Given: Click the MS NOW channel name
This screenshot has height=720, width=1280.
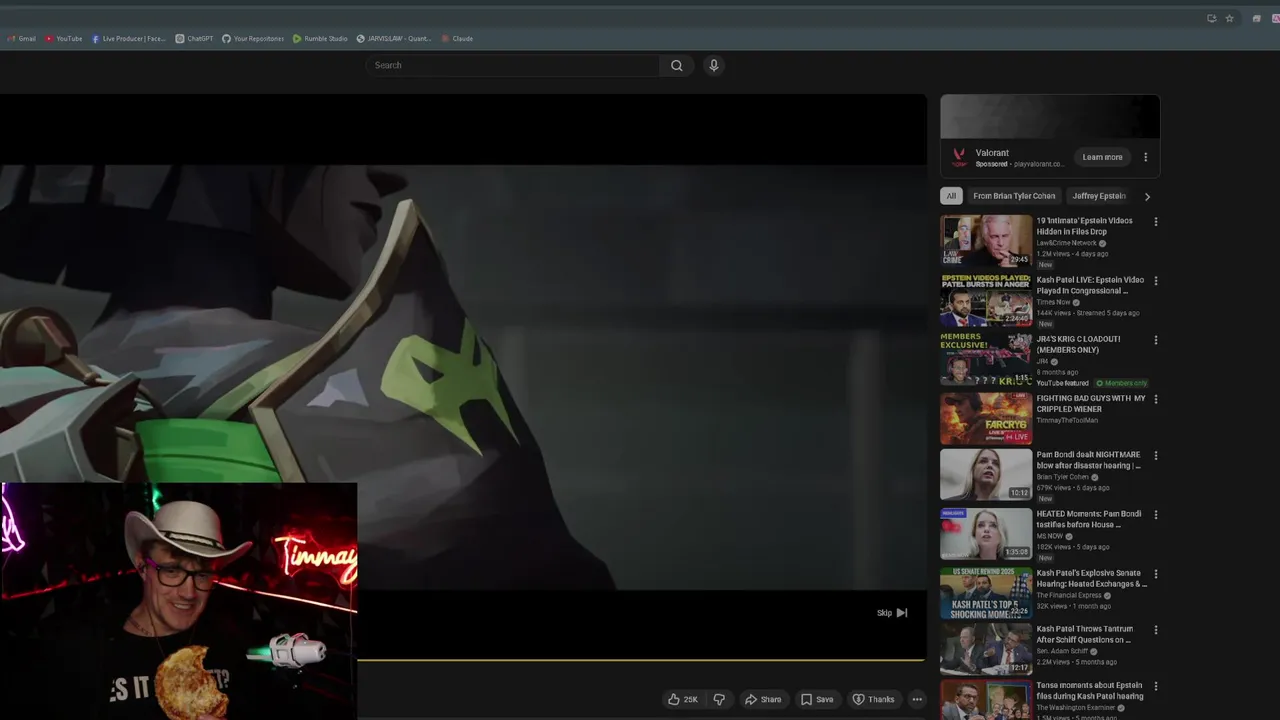Looking at the screenshot, I should (1050, 536).
